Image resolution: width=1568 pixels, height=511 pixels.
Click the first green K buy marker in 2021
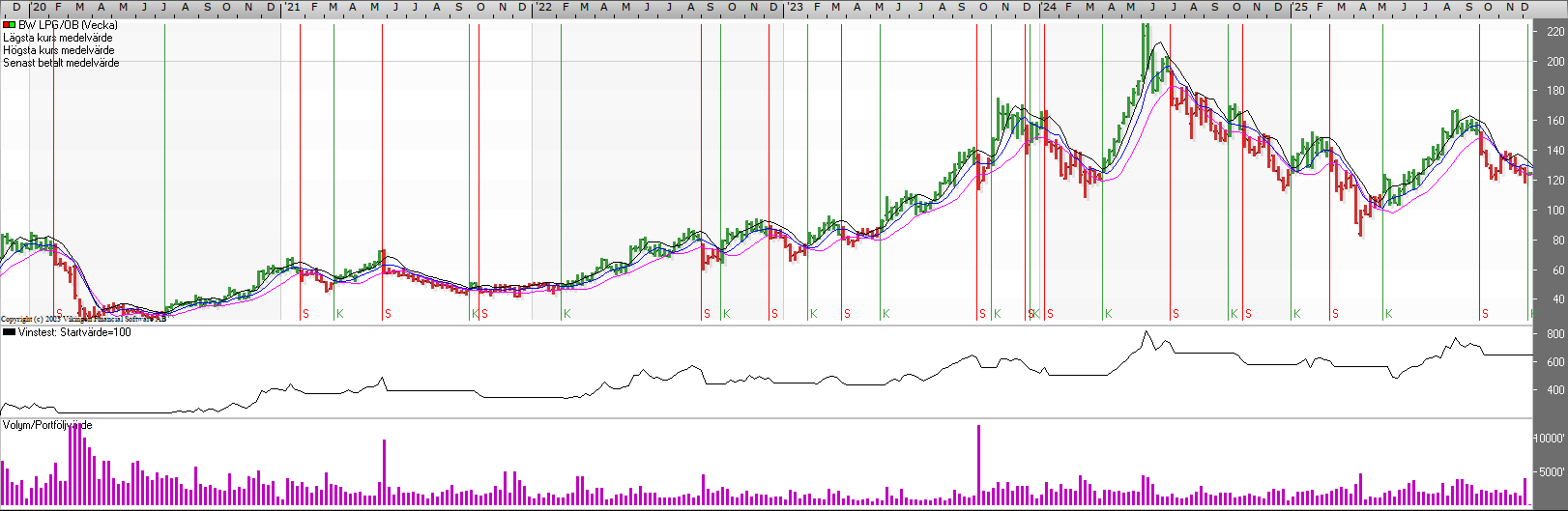click(339, 314)
